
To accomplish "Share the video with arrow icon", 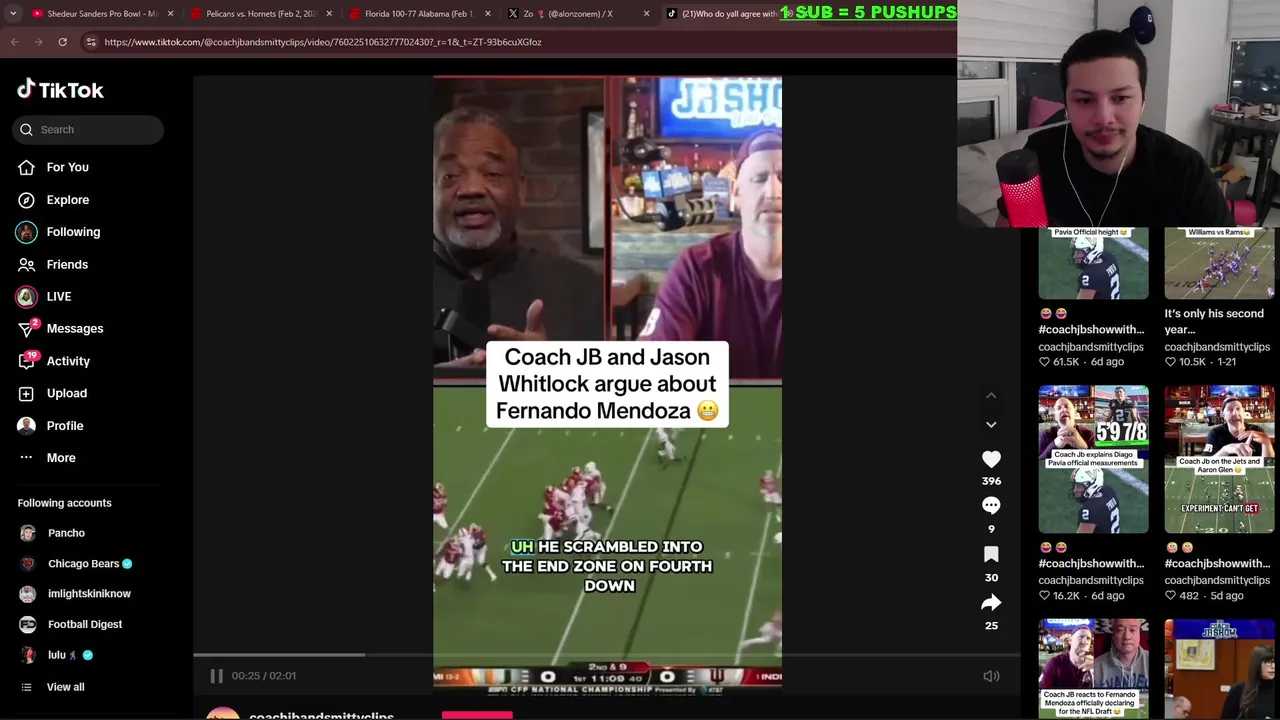I will pyautogui.click(x=991, y=602).
